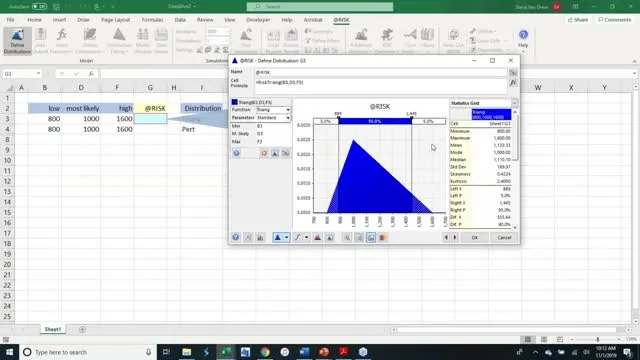Open Excel from the Windows taskbar
This screenshot has height=360, width=640.
(x=226, y=352)
